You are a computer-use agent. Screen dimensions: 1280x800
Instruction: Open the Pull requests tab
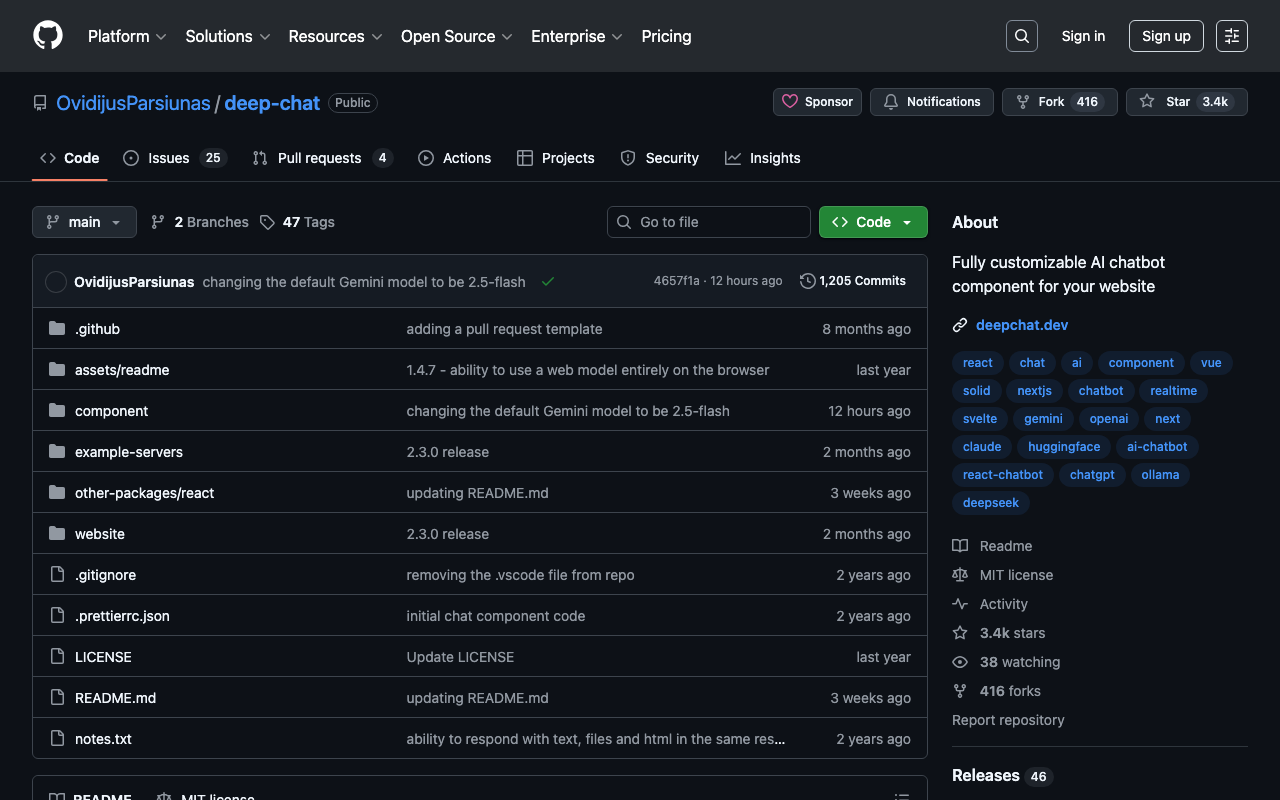pos(321,158)
